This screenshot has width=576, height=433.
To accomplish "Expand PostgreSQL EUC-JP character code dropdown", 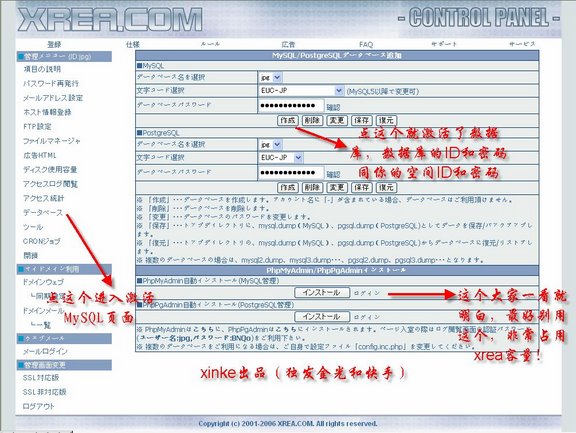I will click(x=281, y=158).
